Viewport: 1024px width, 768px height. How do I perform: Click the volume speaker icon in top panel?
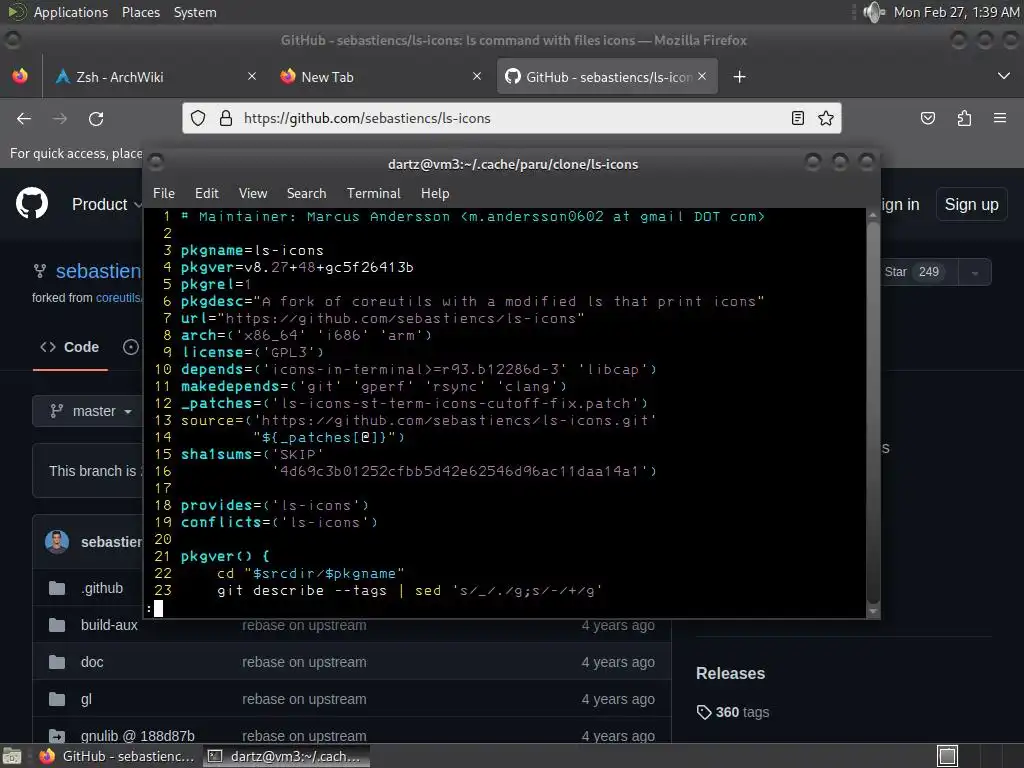coord(873,12)
